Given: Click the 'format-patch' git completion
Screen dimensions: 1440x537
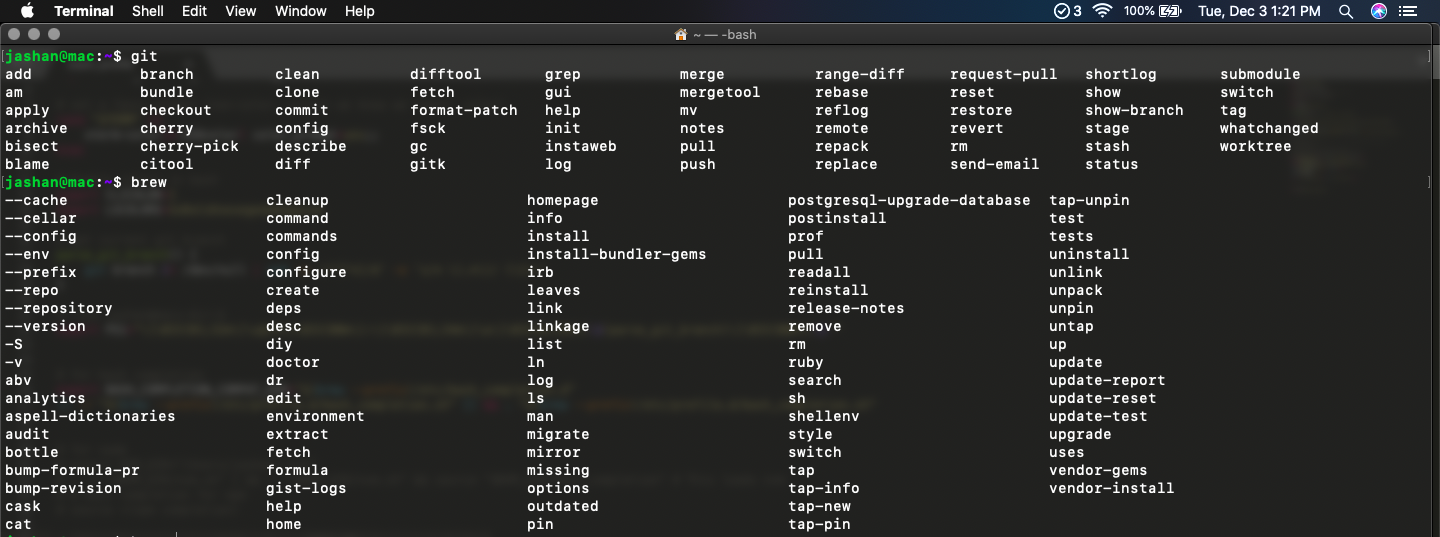Looking at the screenshot, I should point(464,110).
